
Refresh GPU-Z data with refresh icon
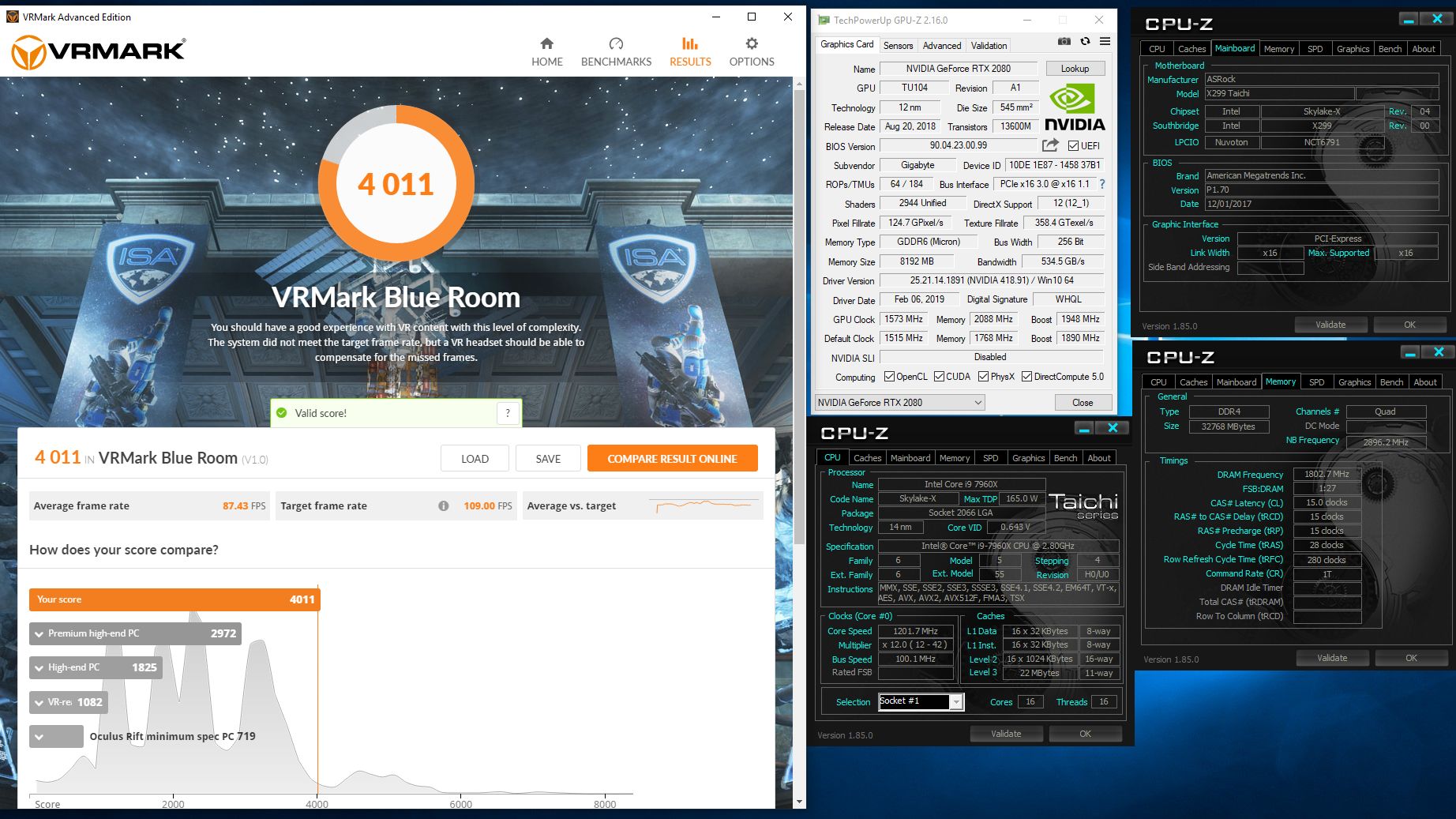pyautogui.click(x=1085, y=41)
